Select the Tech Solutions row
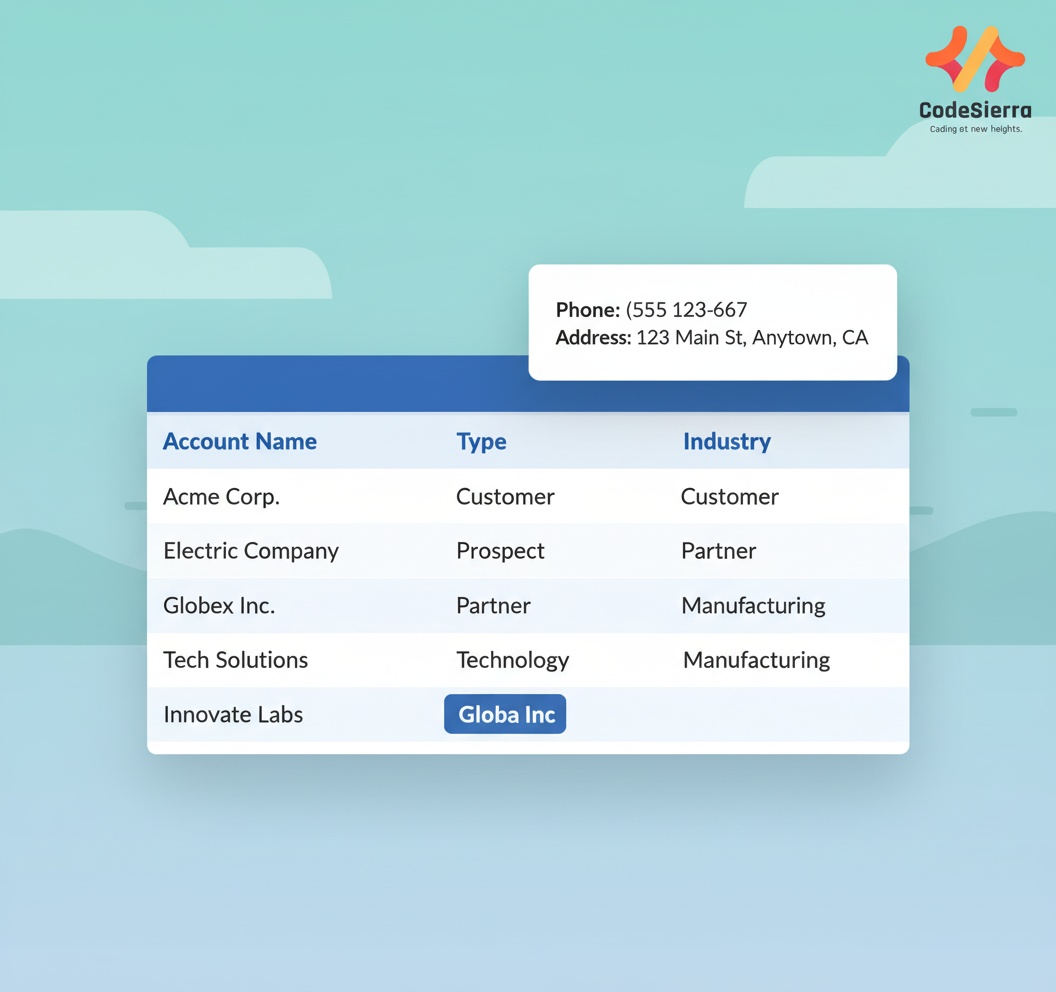Viewport: 1056px width, 992px height. click(x=235, y=660)
